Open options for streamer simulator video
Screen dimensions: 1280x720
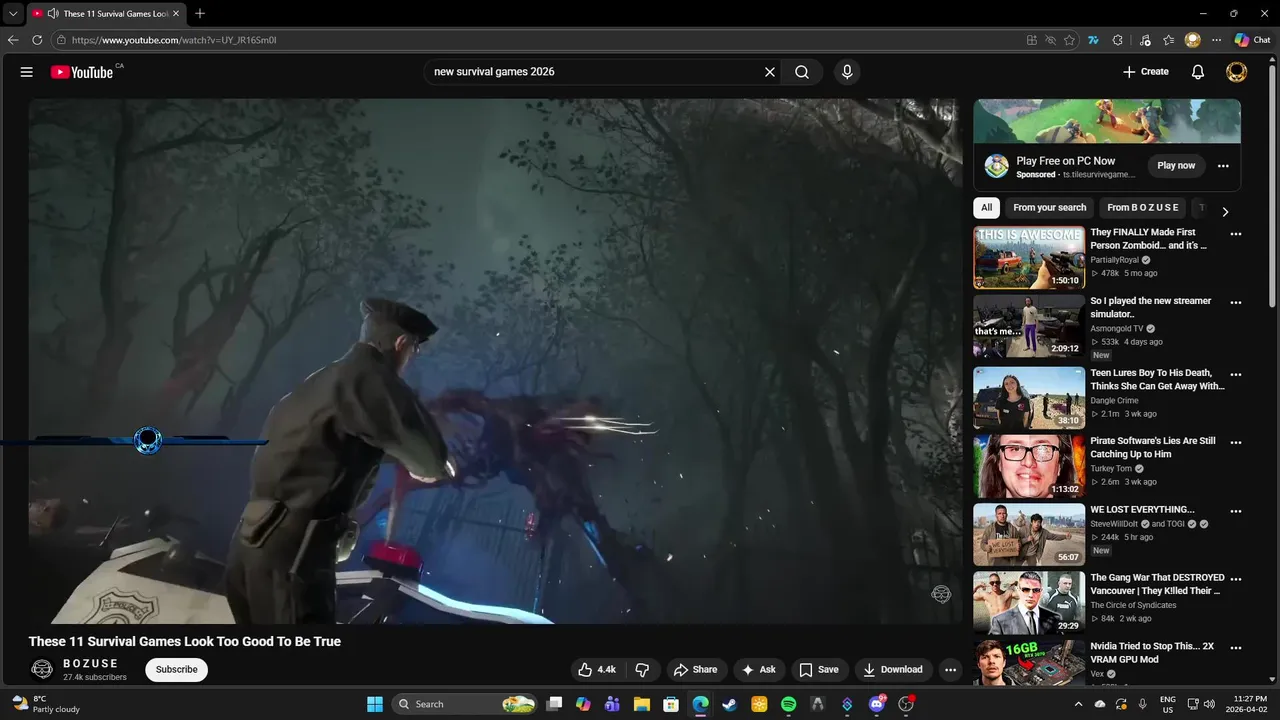coord(1236,303)
